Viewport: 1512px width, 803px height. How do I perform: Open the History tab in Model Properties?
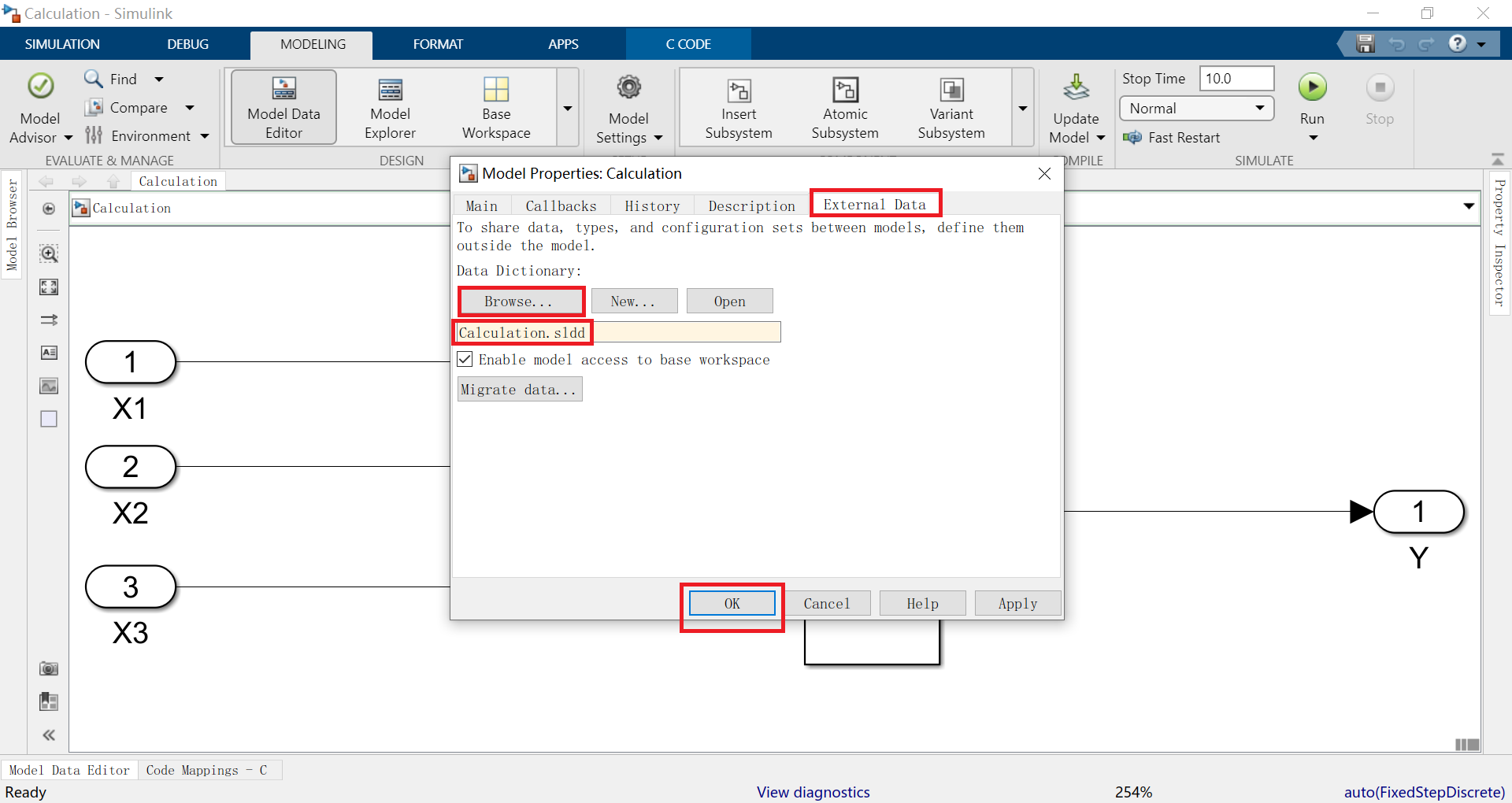click(x=652, y=205)
